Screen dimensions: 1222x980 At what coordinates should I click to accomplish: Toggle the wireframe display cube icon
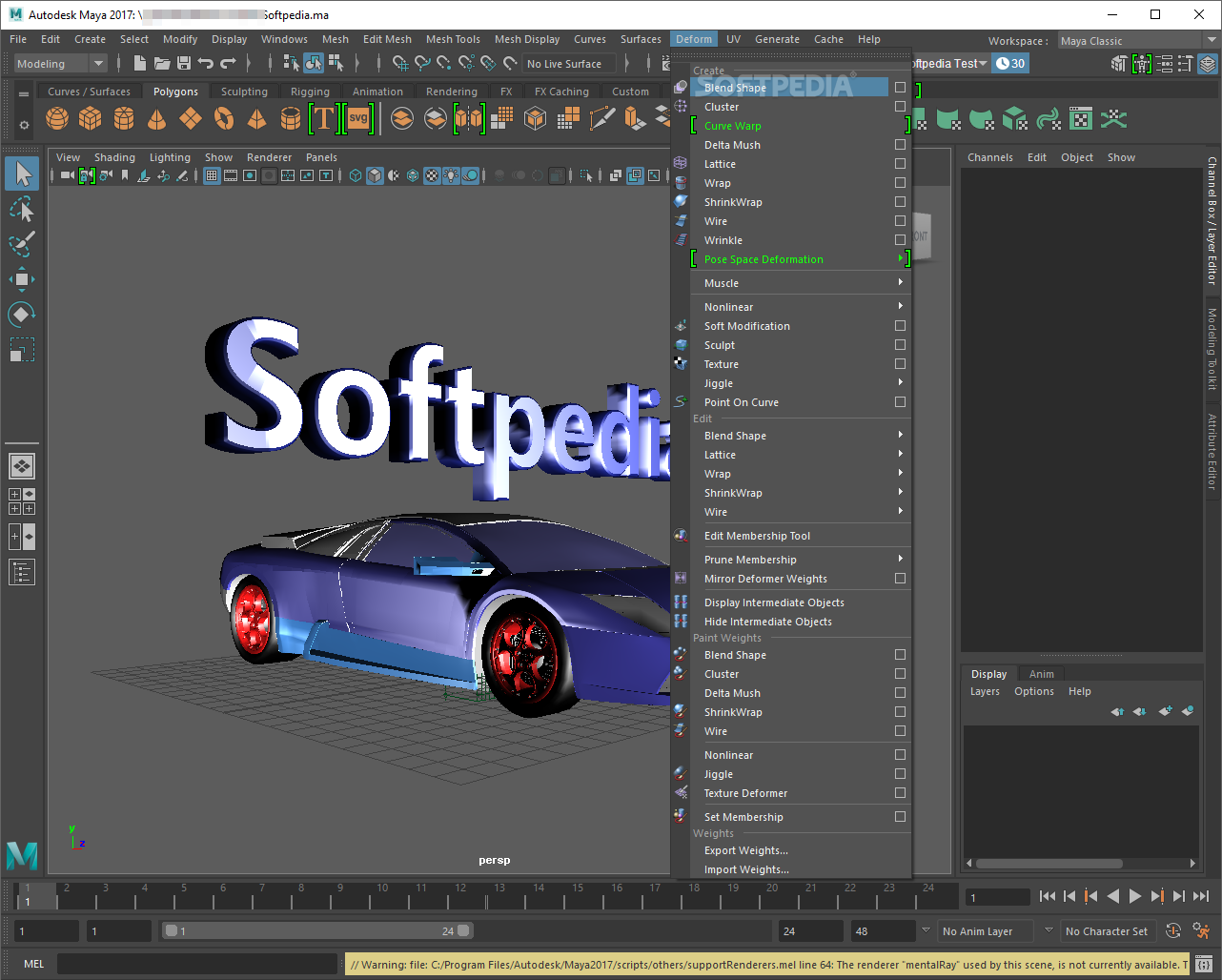[x=356, y=175]
